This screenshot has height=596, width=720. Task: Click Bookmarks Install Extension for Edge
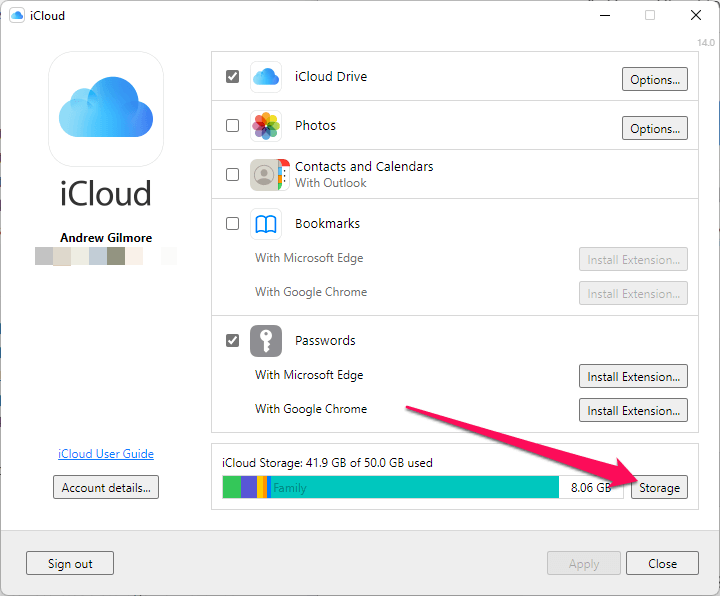tap(633, 259)
